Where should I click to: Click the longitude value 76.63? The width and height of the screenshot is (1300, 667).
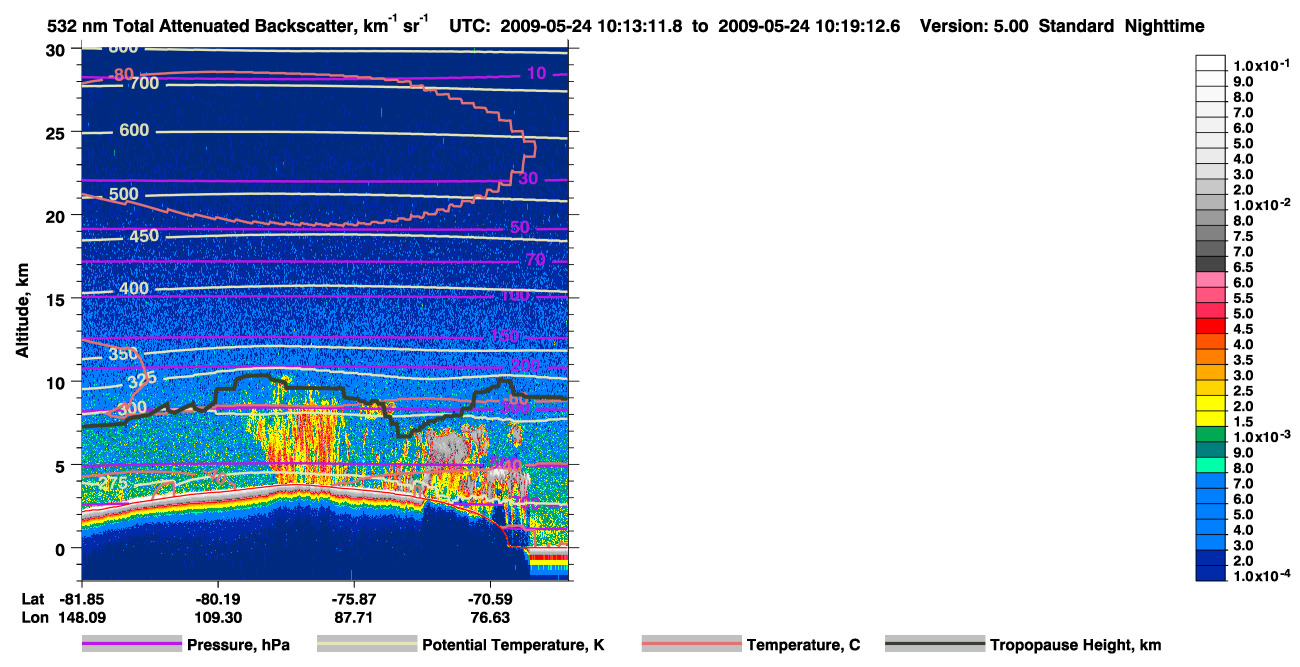coord(490,618)
